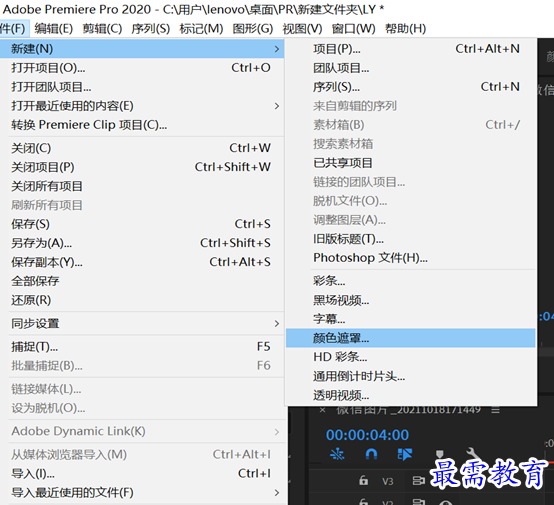Toggle the insert sequences as nests icon

(337, 454)
